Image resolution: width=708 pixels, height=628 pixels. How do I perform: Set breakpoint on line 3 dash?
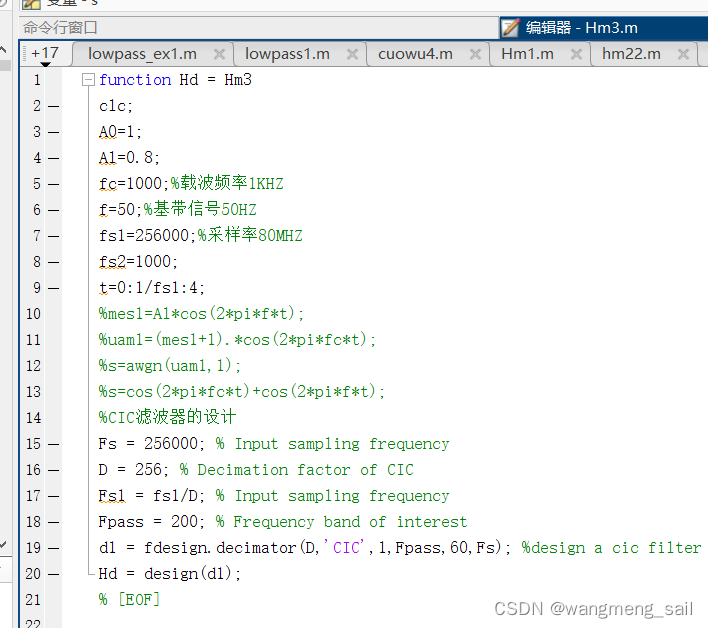tap(53, 132)
